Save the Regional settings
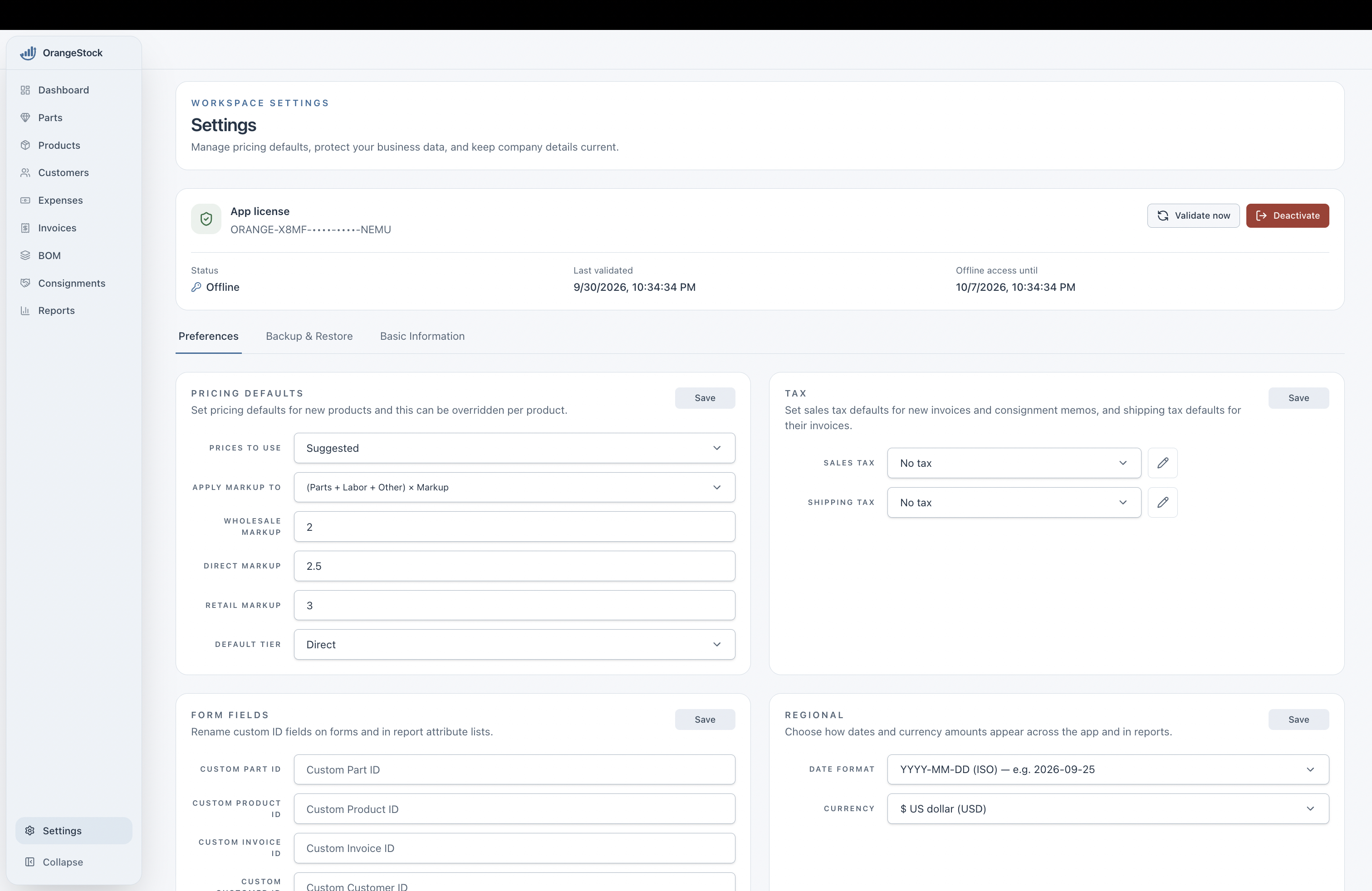The width and height of the screenshot is (1372, 891). click(x=1298, y=719)
